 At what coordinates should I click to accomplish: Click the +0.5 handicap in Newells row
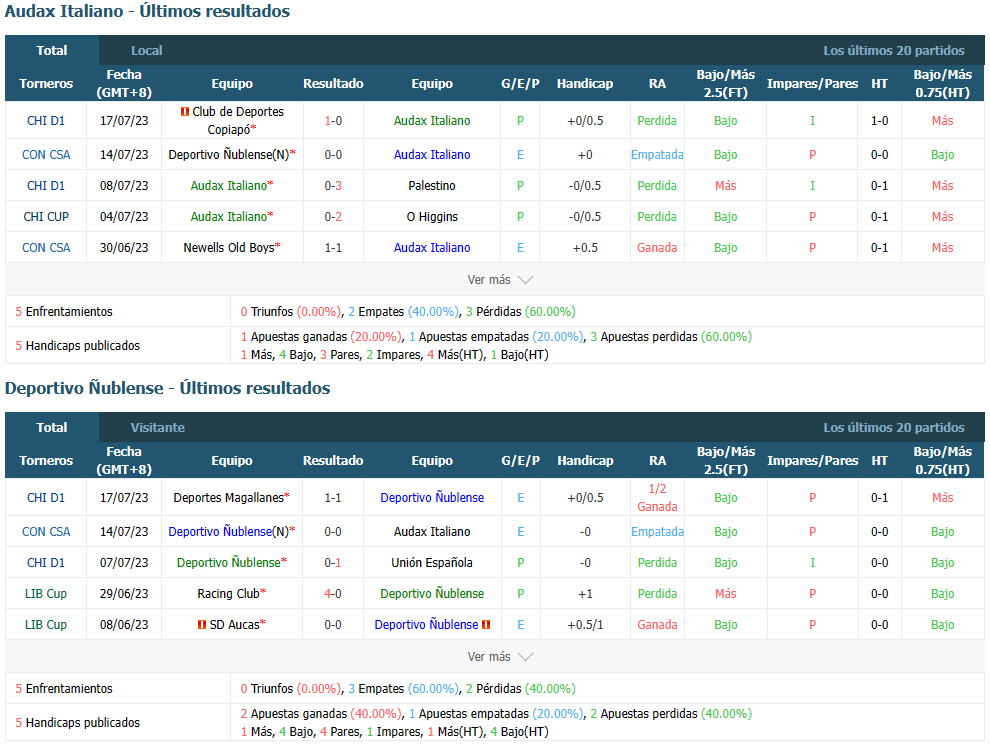[x=585, y=248]
